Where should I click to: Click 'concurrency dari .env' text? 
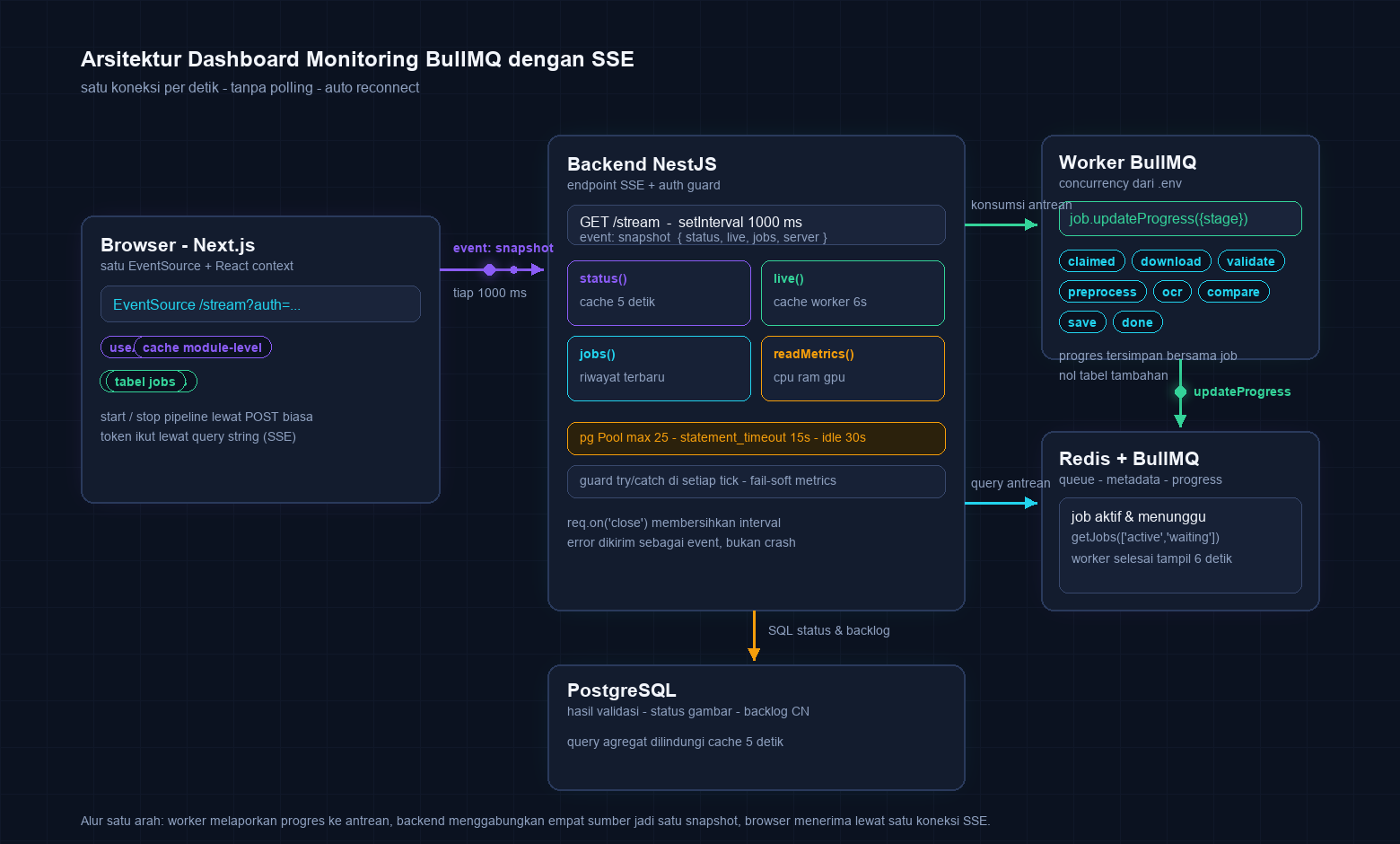[x=1120, y=183]
